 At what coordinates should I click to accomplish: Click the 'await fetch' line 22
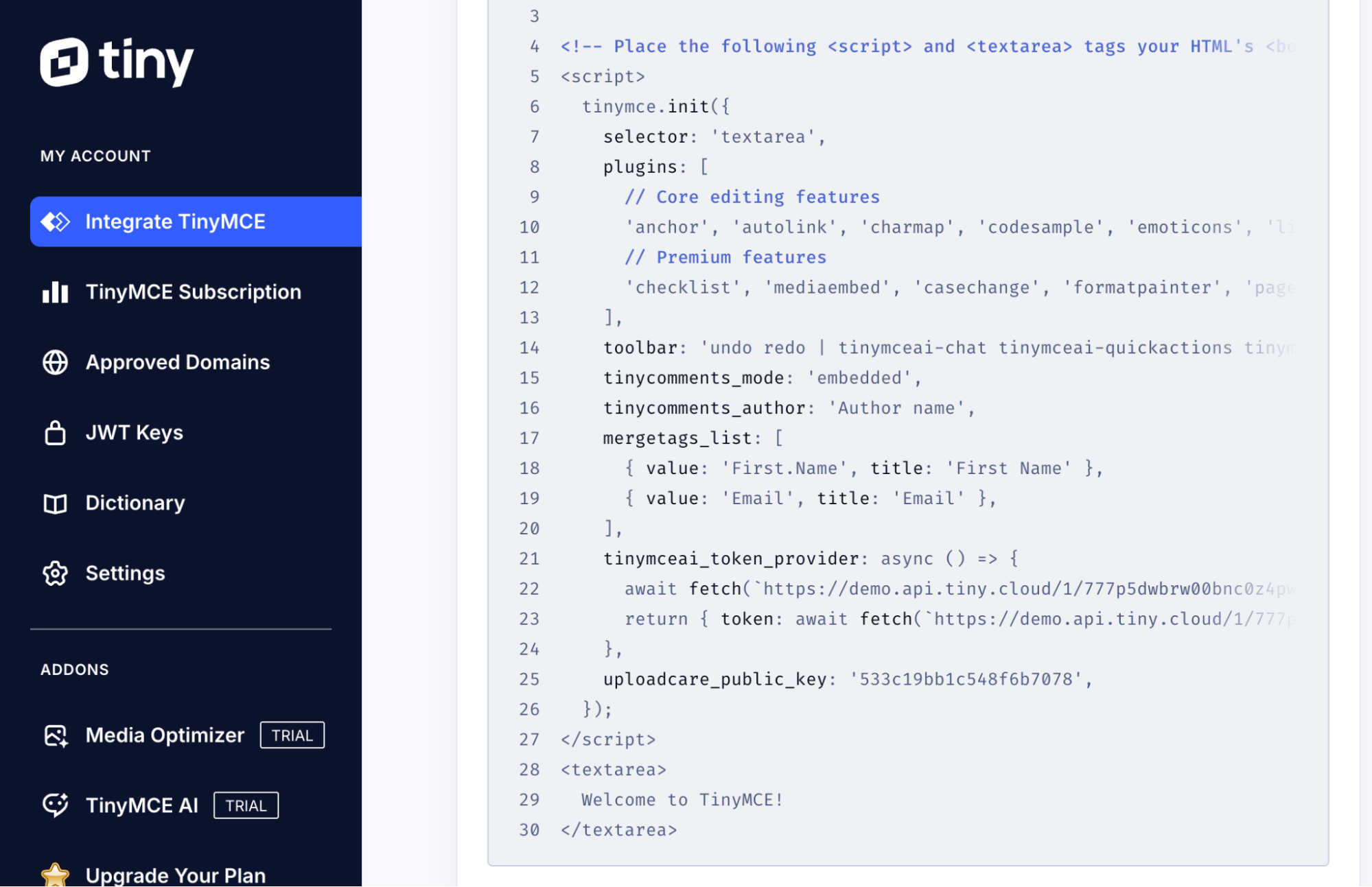point(960,590)
